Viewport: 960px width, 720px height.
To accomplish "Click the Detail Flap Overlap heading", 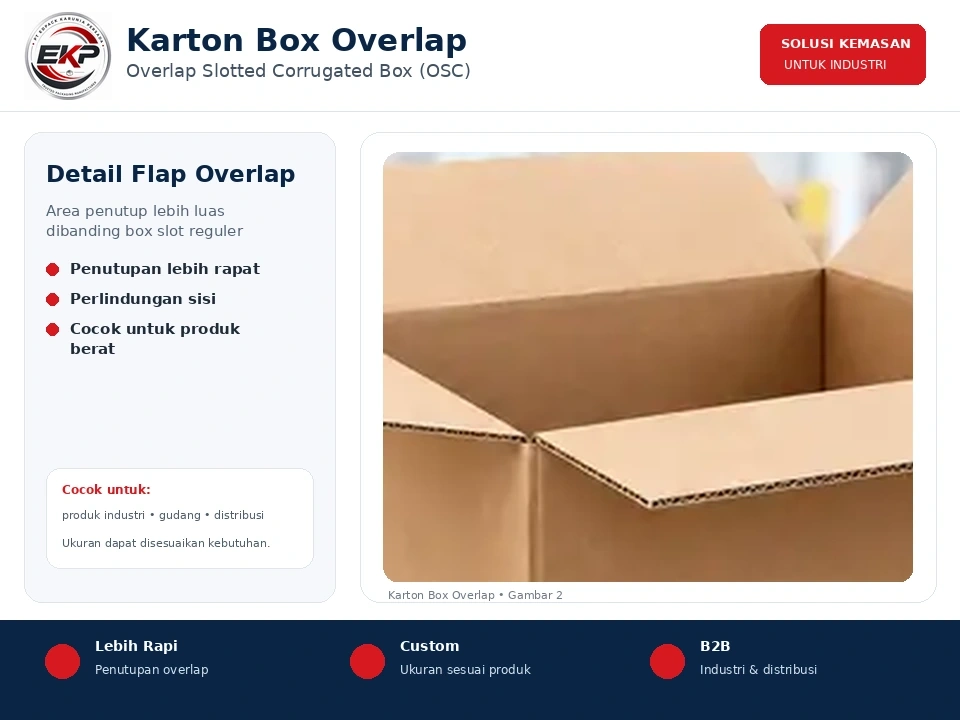I will tap(171, 174).
